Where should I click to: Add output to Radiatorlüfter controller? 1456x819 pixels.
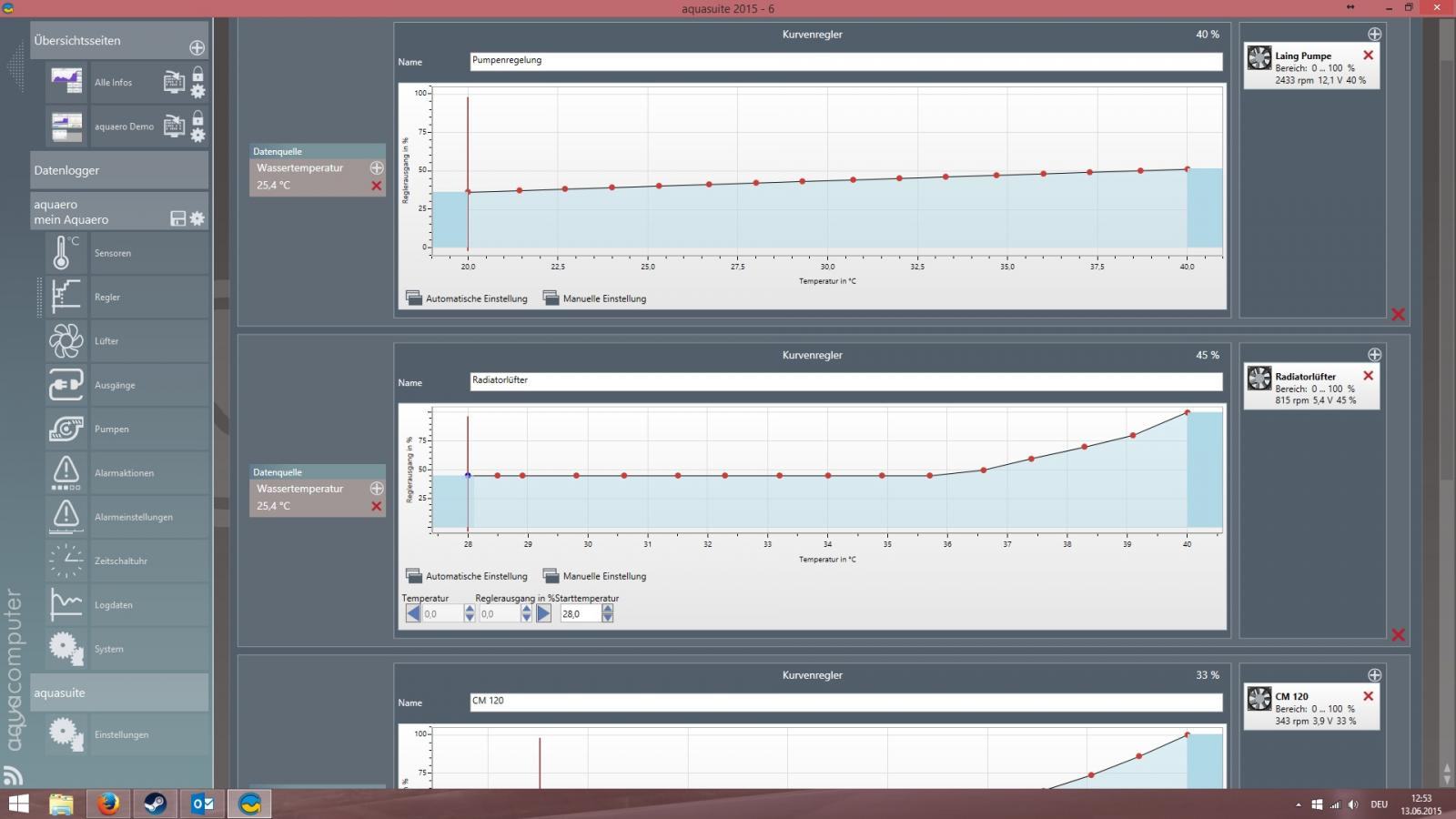(1374, 355)
